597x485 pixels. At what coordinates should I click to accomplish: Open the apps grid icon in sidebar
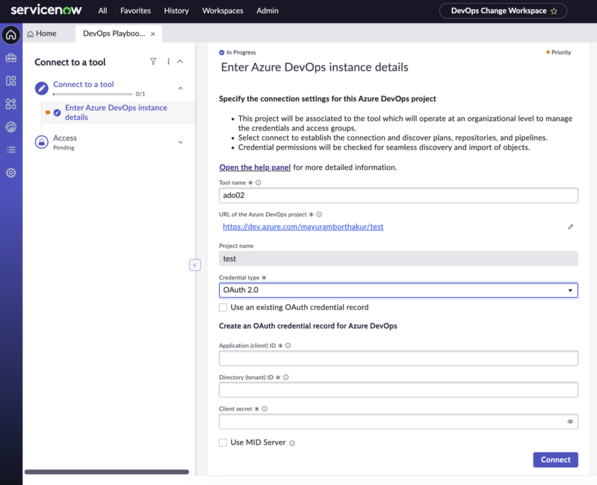[x=11, y=104]
